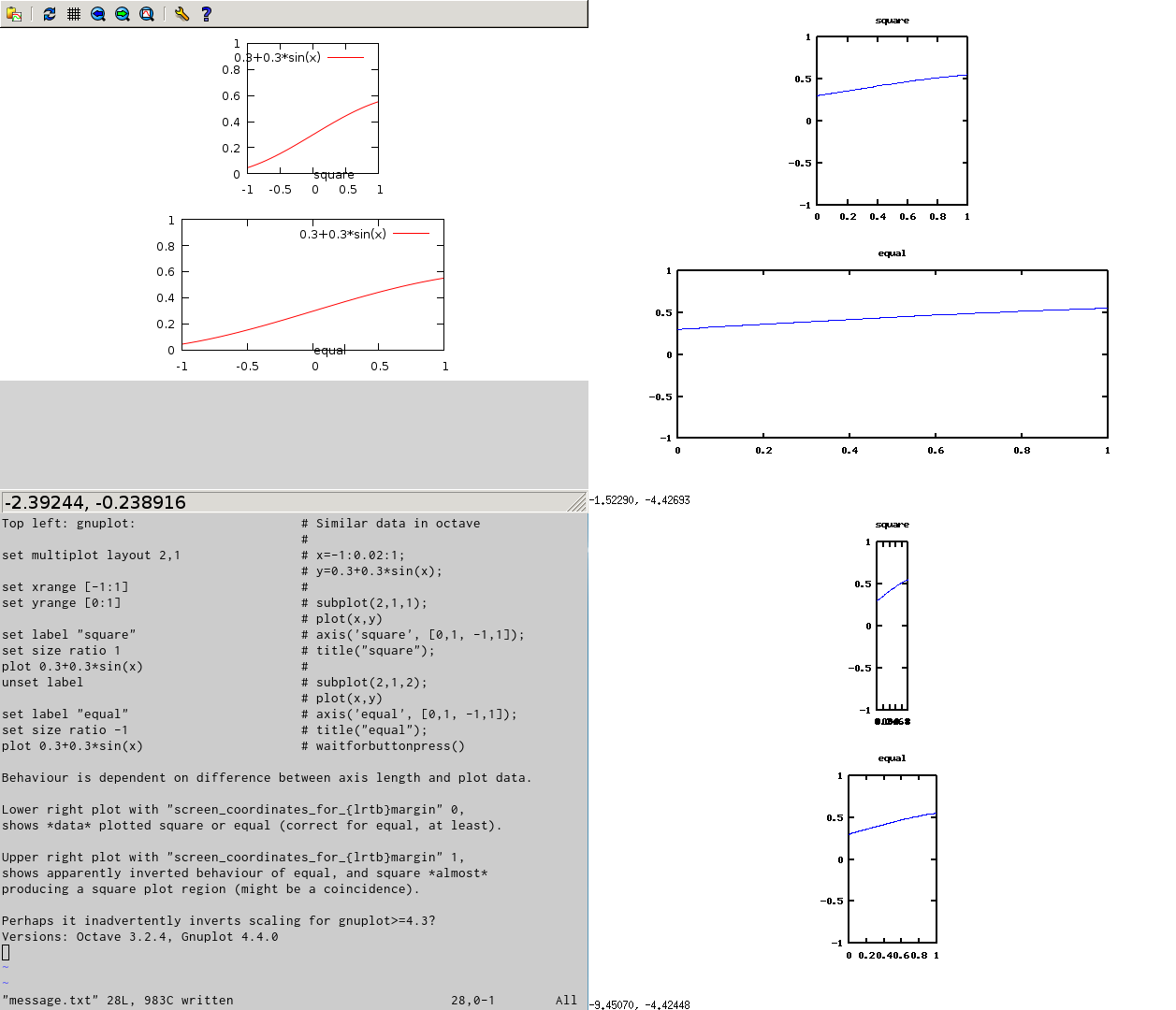Screen dimensions: 1176x1010
Task: Click the "All" scroll indicator in the editor
Action: [x=567, y=1001]
